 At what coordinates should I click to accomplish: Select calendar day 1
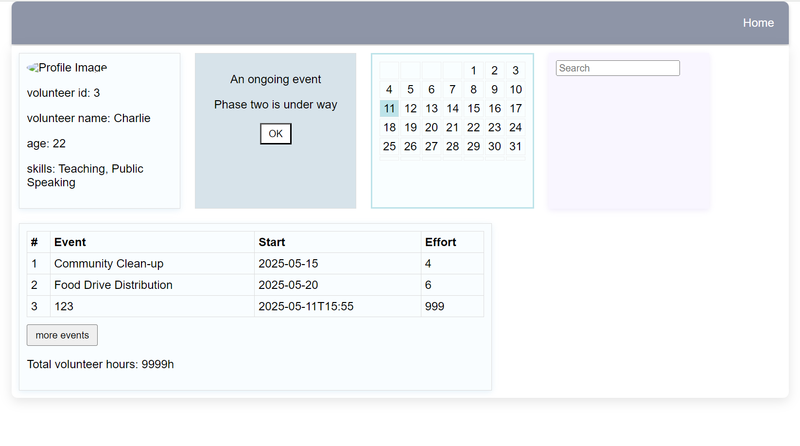(473, 70)
